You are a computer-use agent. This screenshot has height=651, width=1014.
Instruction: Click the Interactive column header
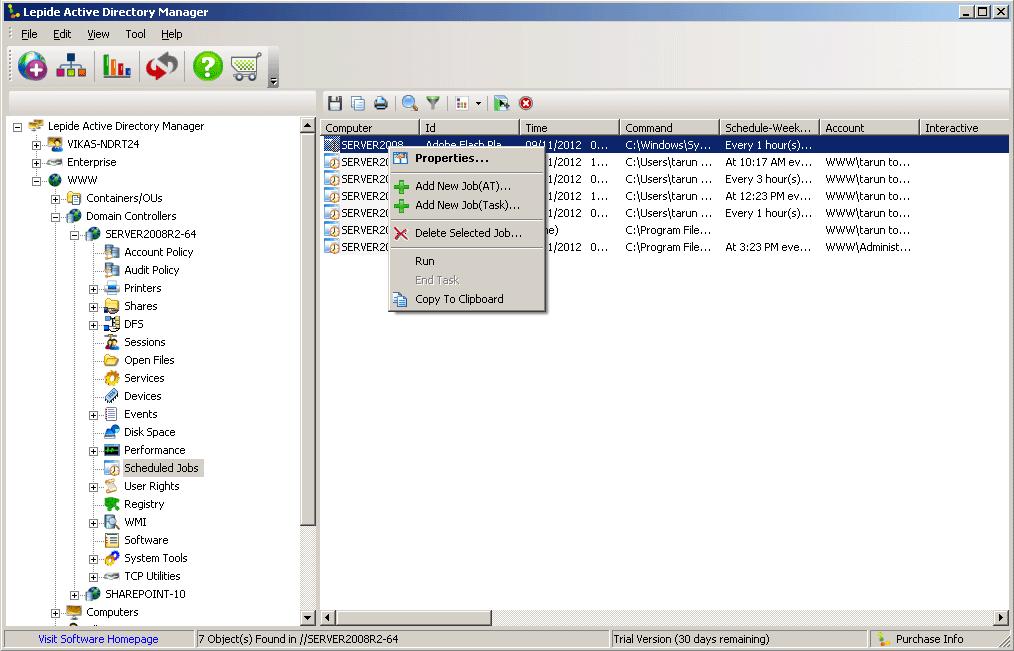(964, 127)
